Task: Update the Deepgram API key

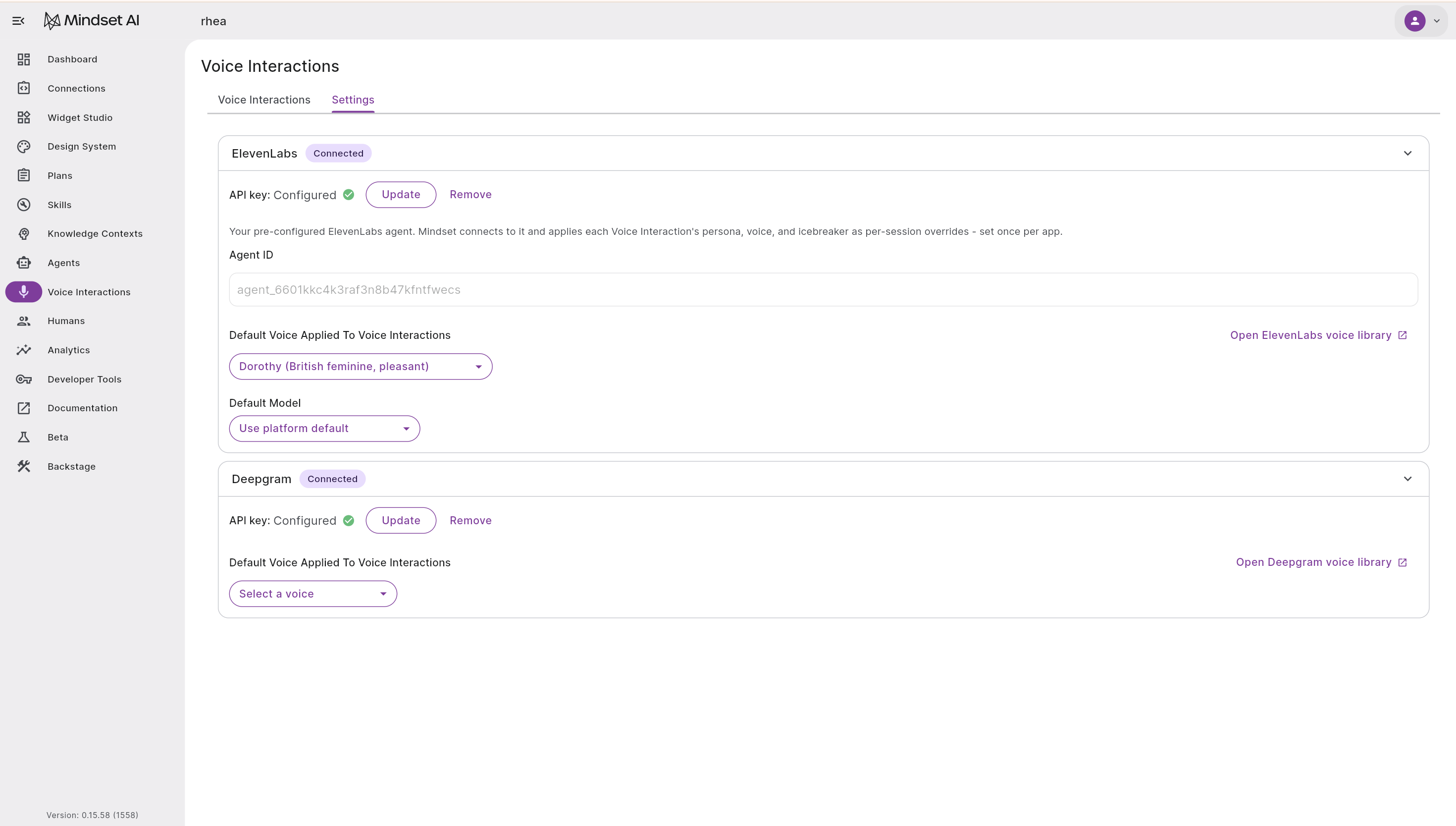Action: point(401,520)
